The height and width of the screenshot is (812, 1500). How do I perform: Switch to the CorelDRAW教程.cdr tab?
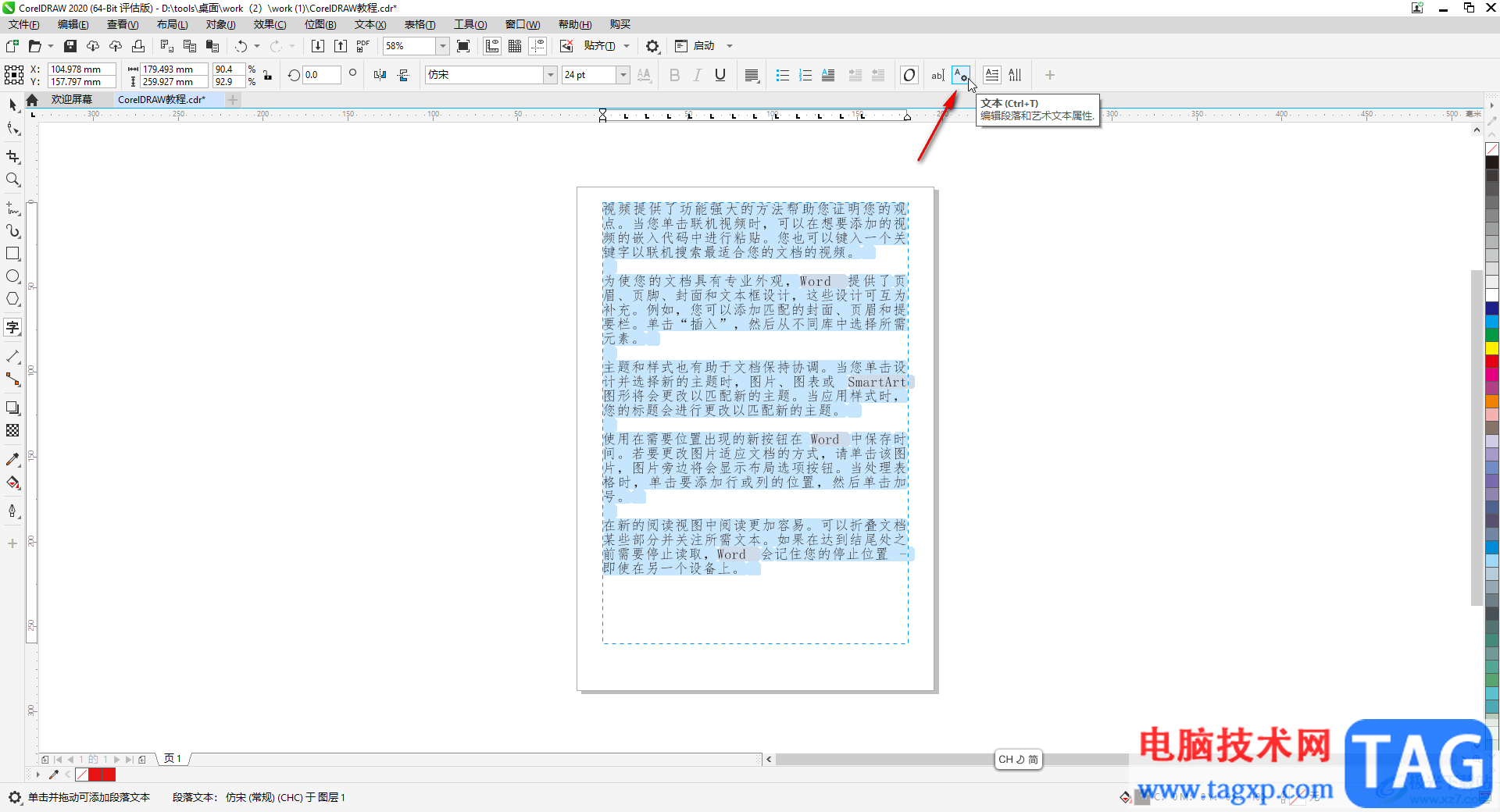[x=162, y=99]
